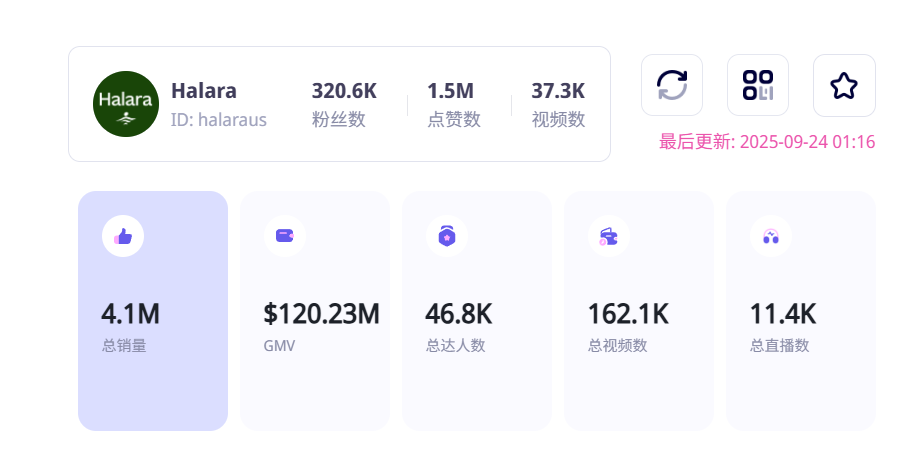903x465 pixels.
Task: Click the 37.3K 视频数 stat
Action: click(x=558, y=104)
